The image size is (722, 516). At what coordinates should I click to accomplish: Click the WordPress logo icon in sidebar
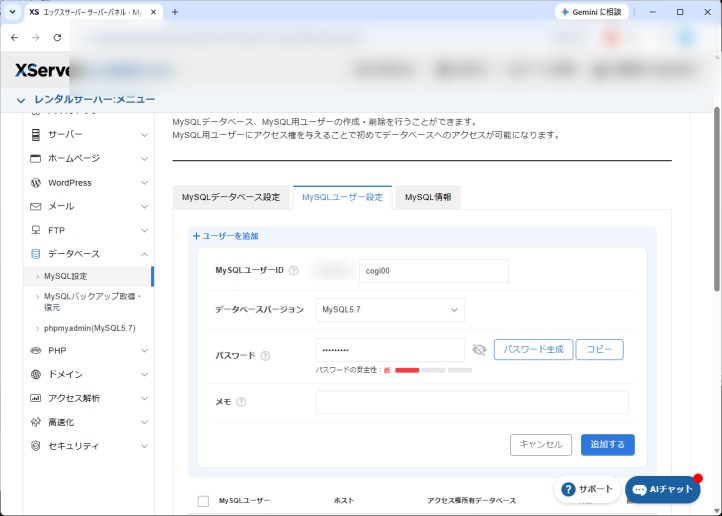coord(35,183)
